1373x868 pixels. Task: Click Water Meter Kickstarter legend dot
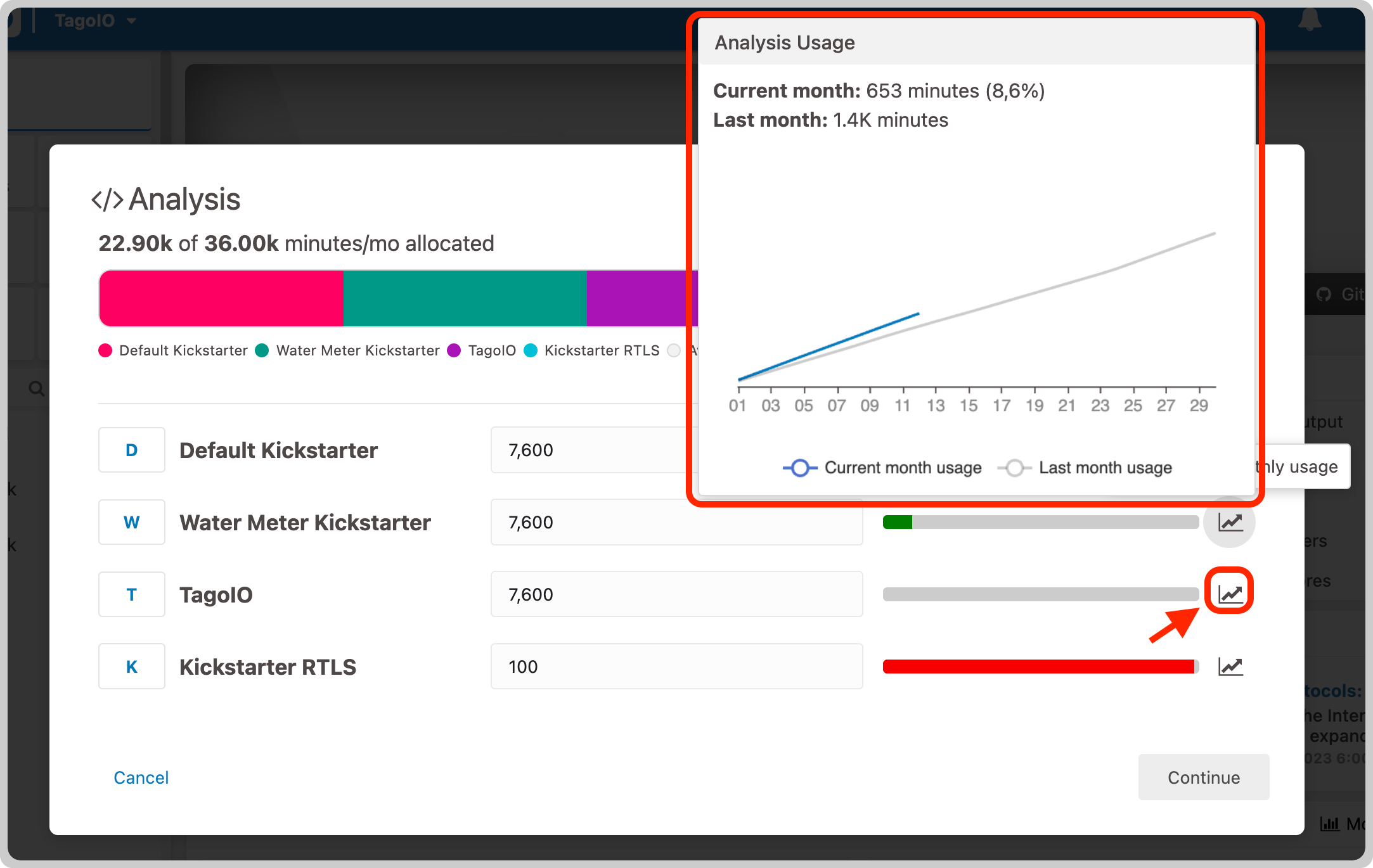pos(262,350)
